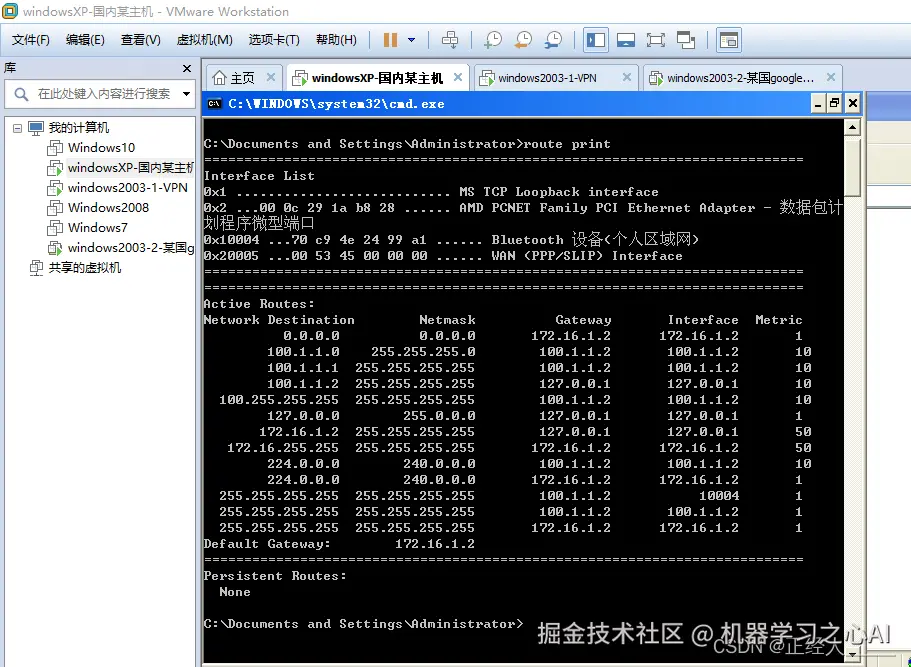Screen dimensions: 911x667
Task: Switch to windows2003-2-某国google tab
Action: click(x=740, y=78)
